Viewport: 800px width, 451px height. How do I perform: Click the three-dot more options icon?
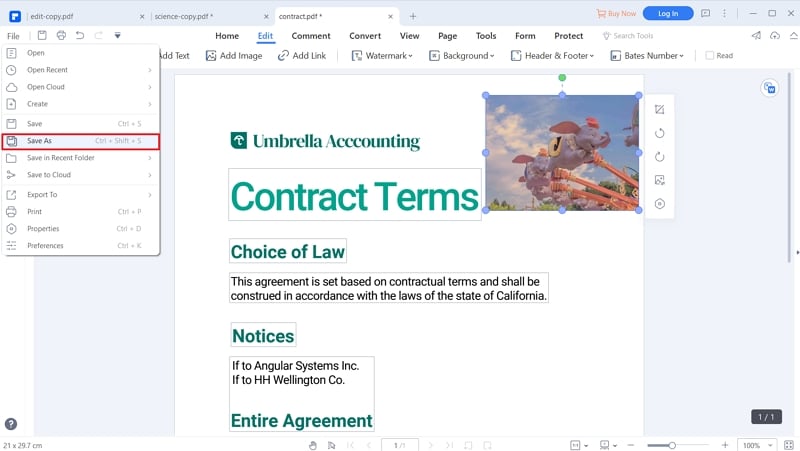tap(724, 13)
